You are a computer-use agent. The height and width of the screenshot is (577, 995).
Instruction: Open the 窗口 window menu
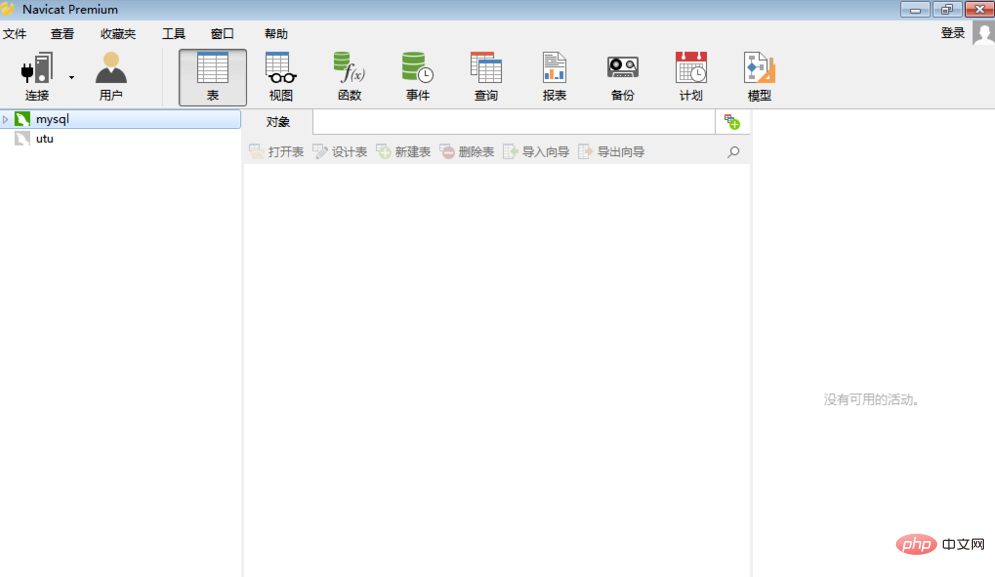click(x=222, y=34)
